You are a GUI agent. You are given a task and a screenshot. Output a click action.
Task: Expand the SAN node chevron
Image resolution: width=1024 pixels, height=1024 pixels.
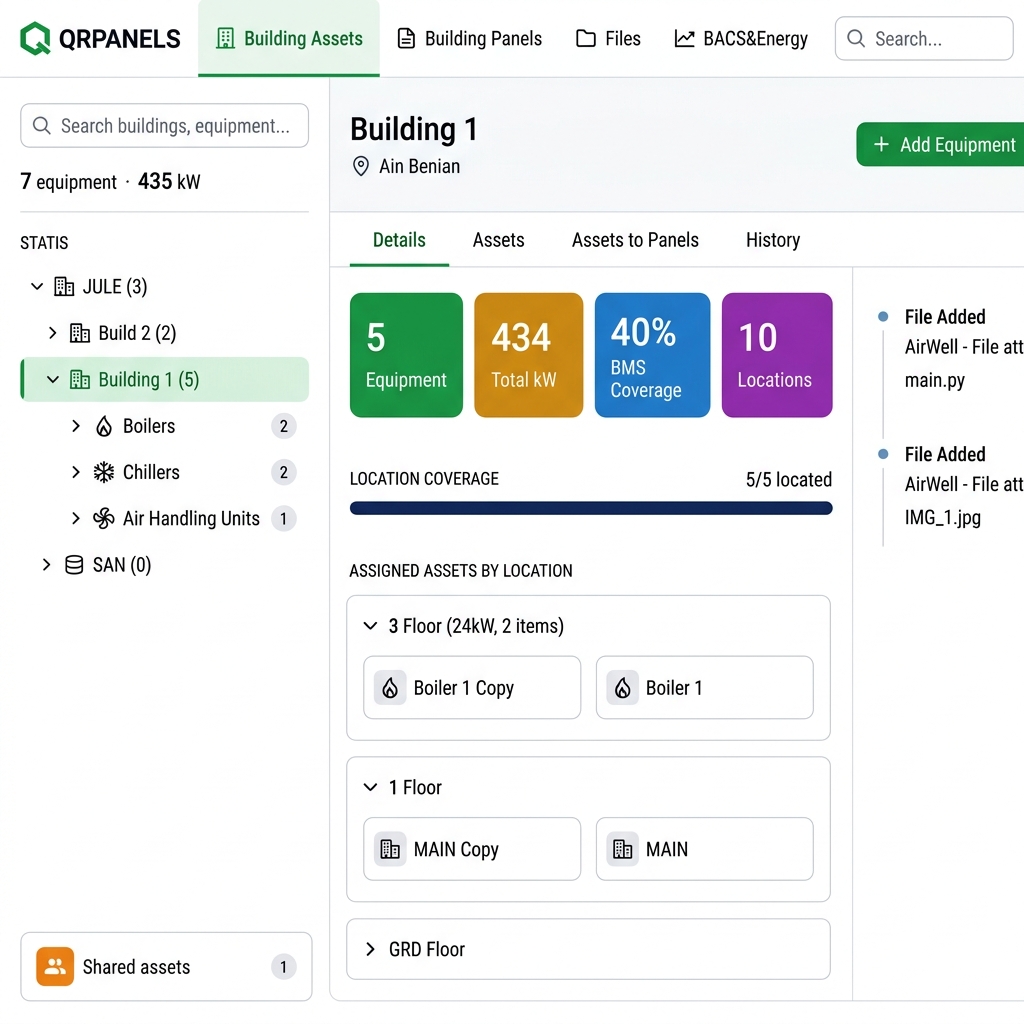coord(46,565)
